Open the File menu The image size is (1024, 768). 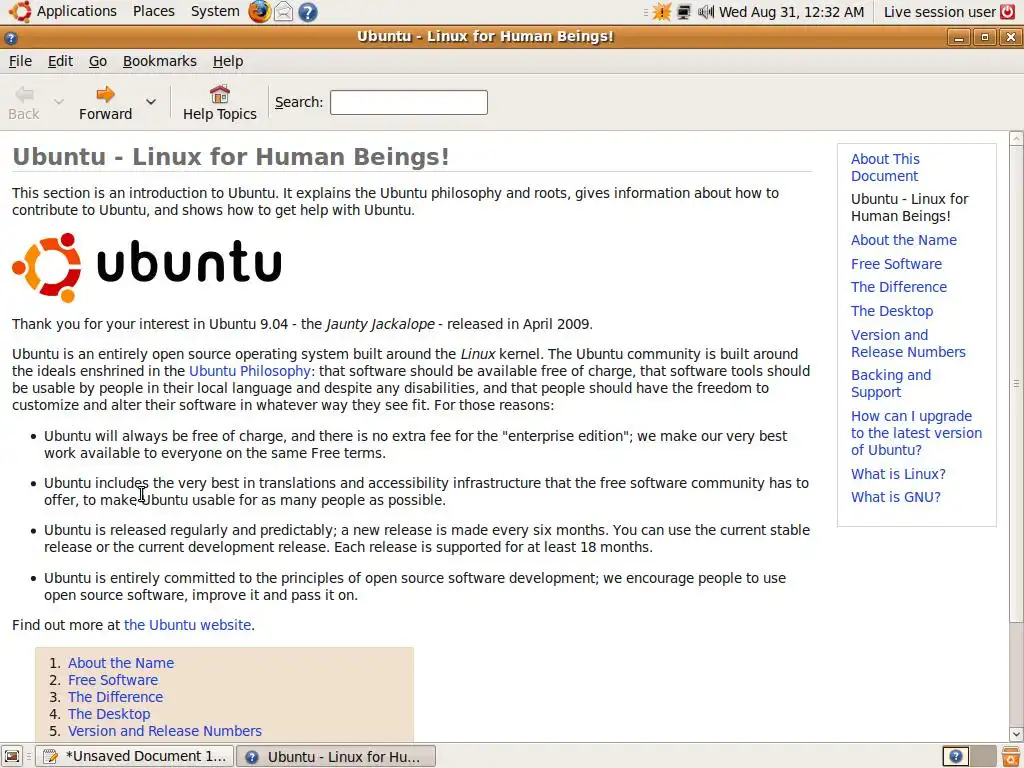20,61
